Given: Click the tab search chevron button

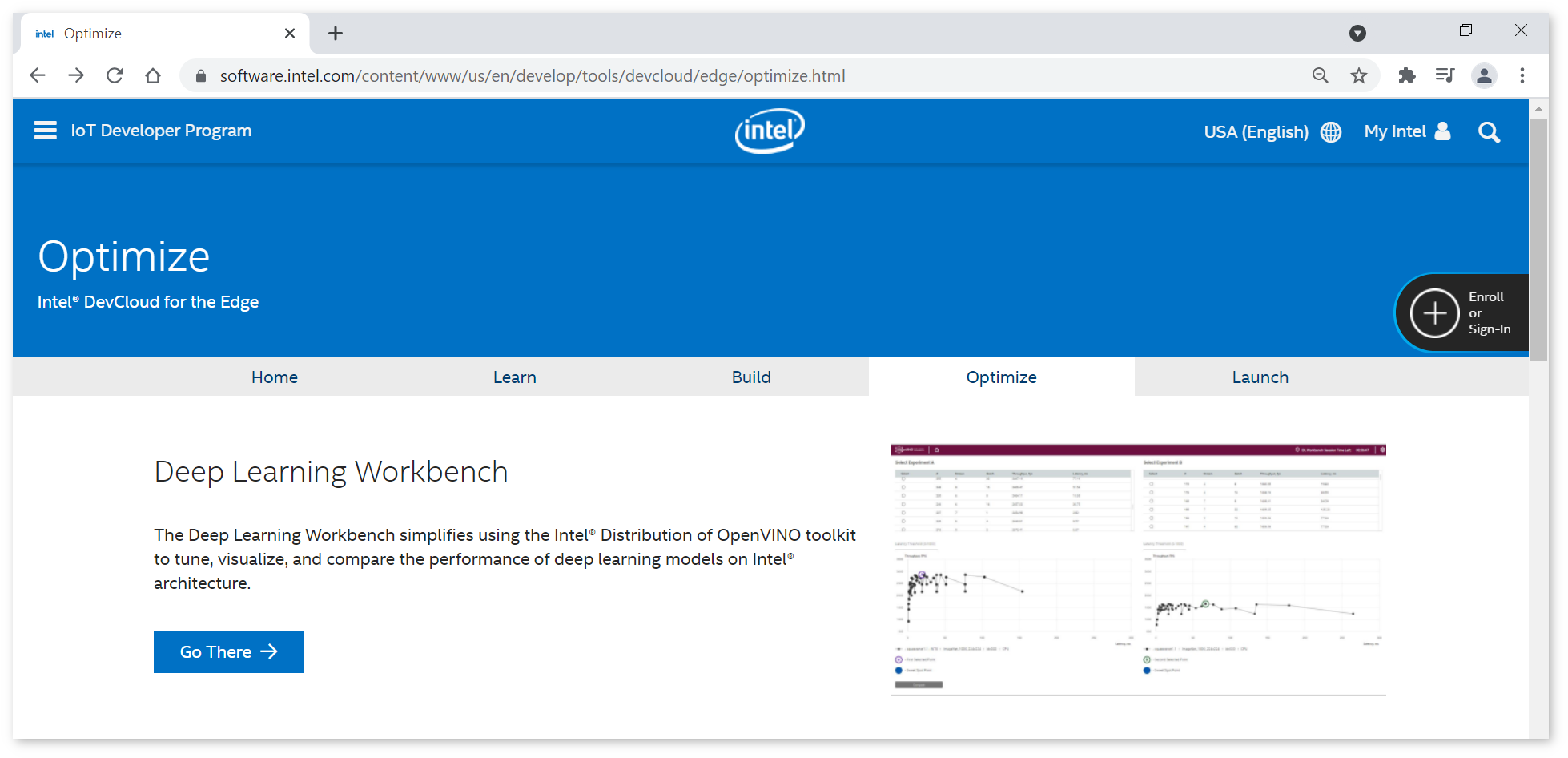Looking at the screenshot, I should [1357, 33].
